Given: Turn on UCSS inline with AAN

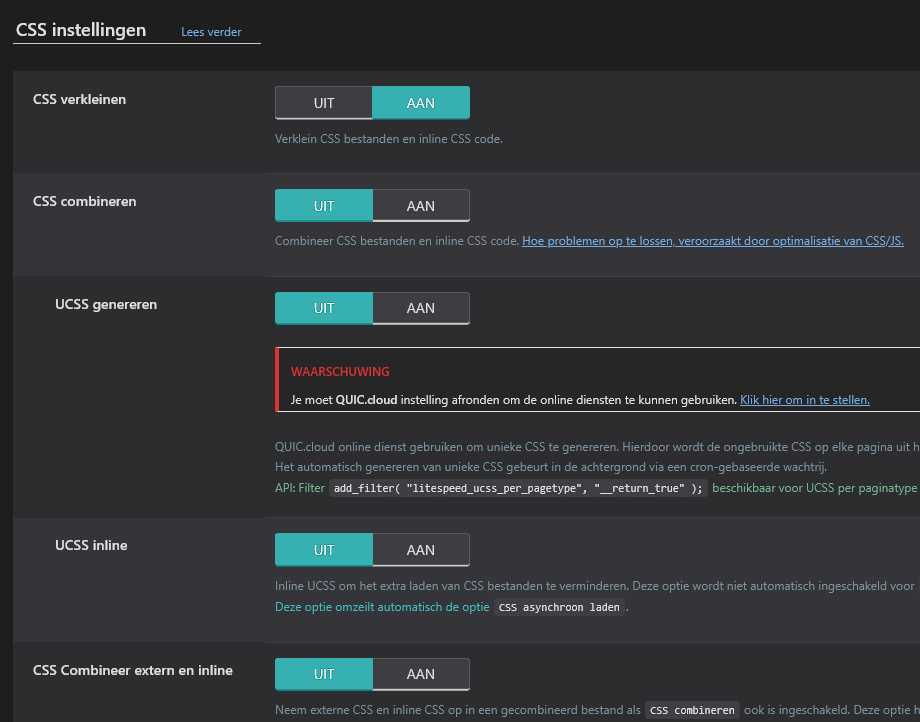Looking at the screenshot, I should [x=420, y=550].
